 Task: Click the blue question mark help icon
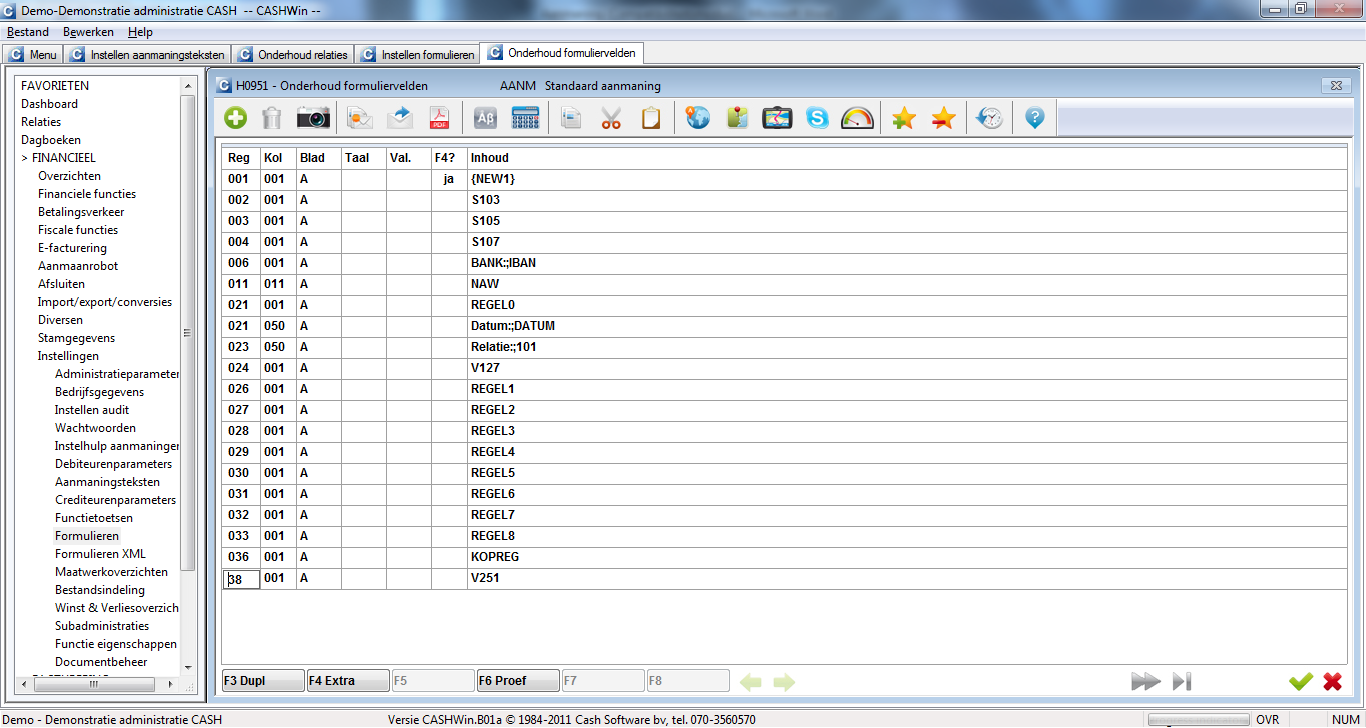click(1035, 118)
